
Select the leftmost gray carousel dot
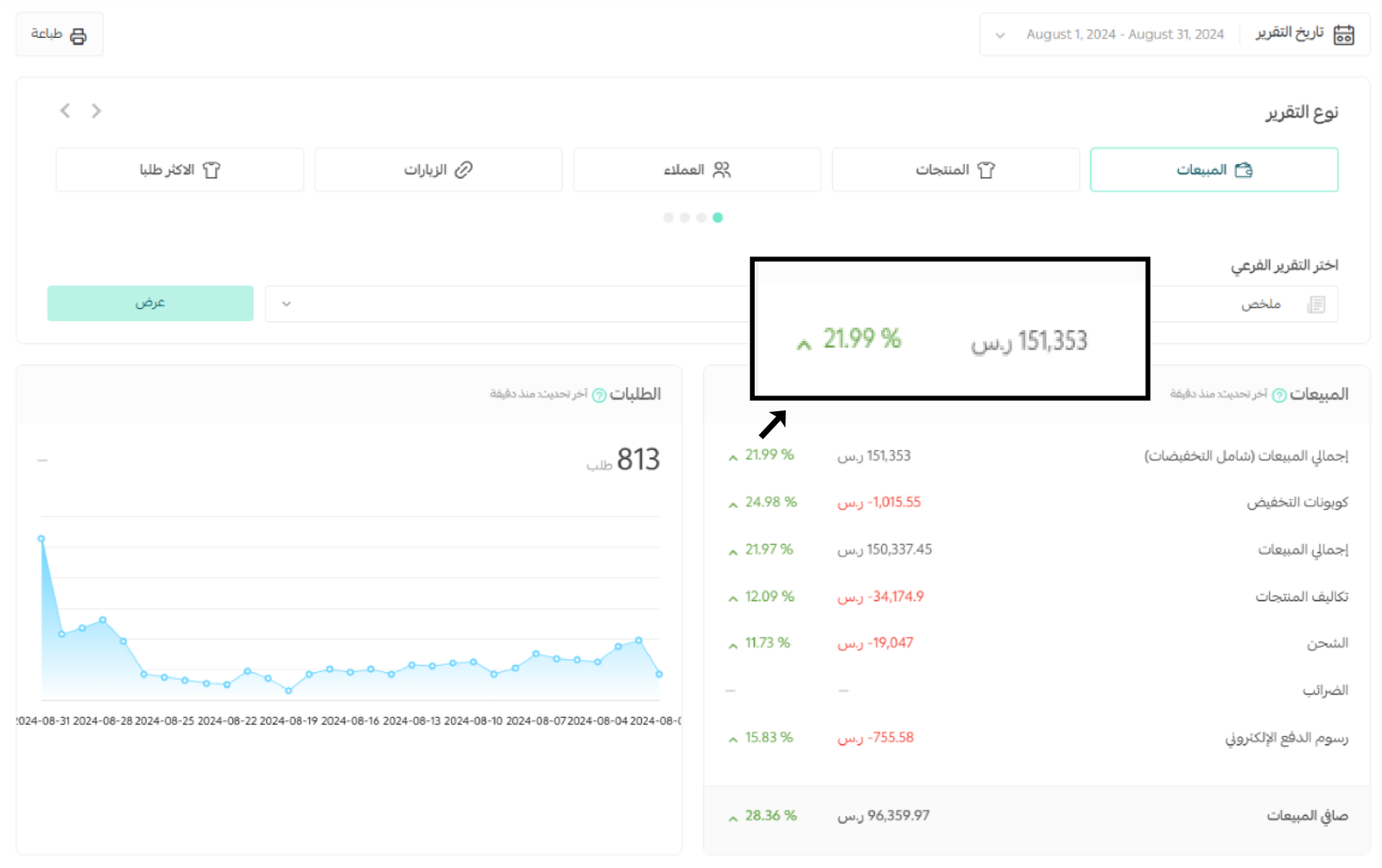668,218
